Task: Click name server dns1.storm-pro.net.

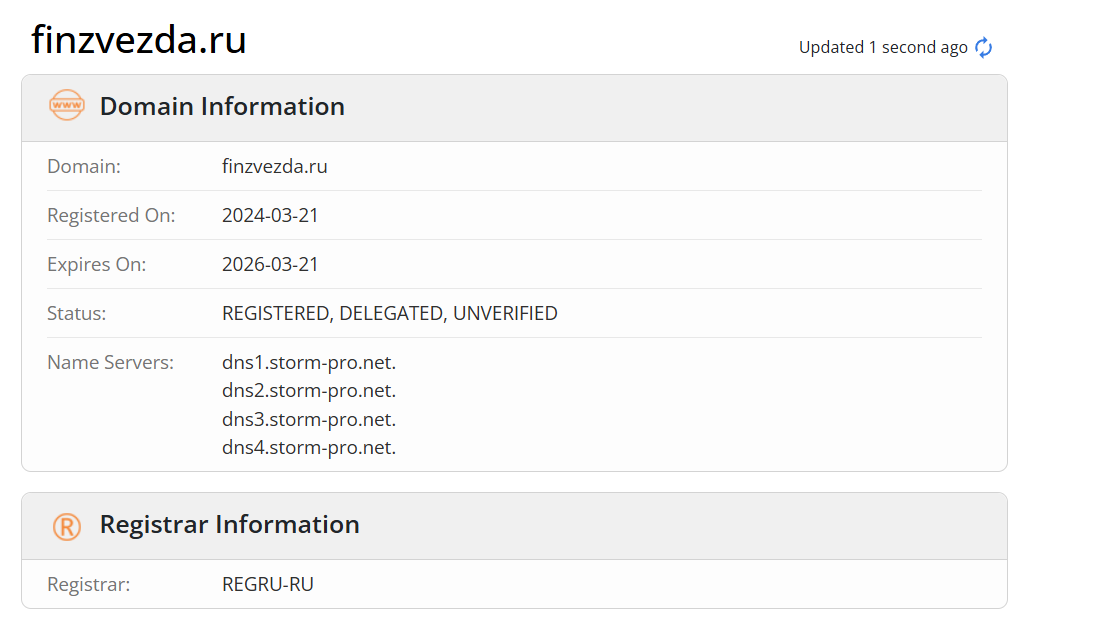Action: [x=309, y=362]
